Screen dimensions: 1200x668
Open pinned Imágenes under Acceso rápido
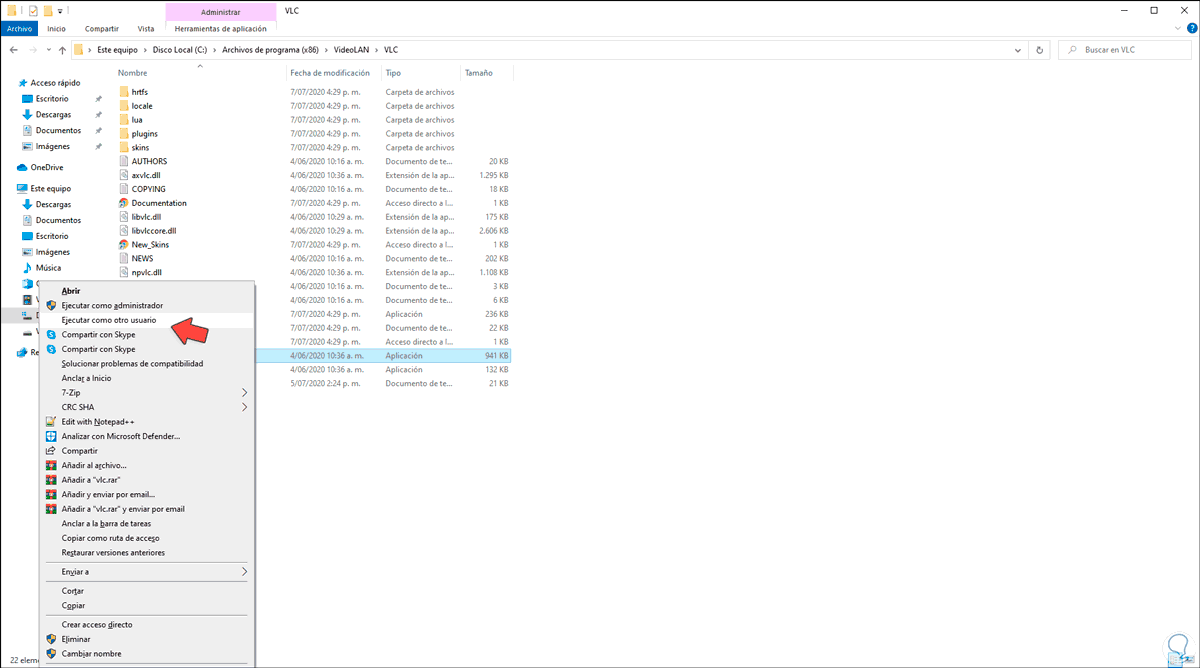(x=52, y=146)
